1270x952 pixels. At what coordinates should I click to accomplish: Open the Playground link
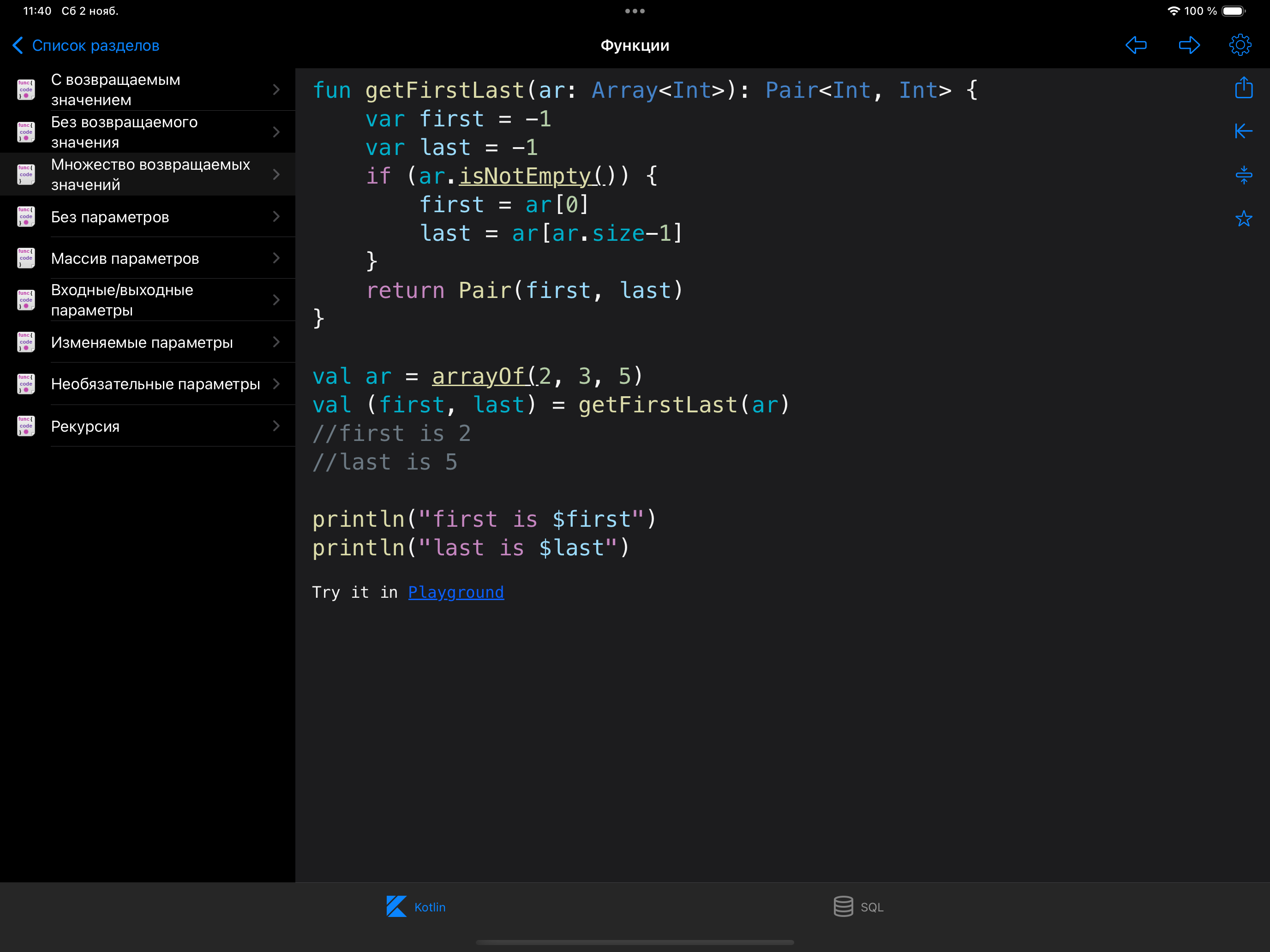coord(456,592)
